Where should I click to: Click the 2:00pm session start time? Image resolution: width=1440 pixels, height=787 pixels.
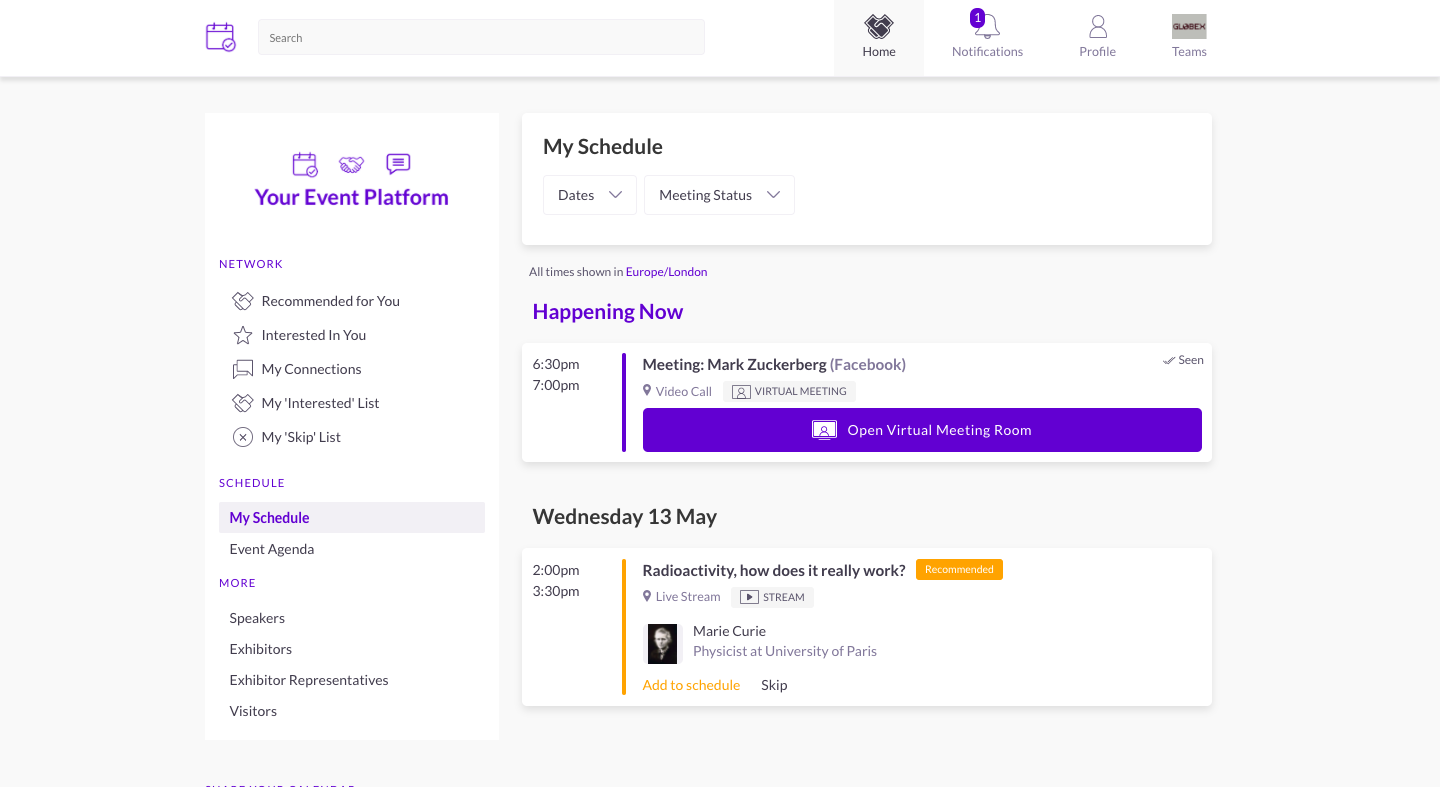556,570
